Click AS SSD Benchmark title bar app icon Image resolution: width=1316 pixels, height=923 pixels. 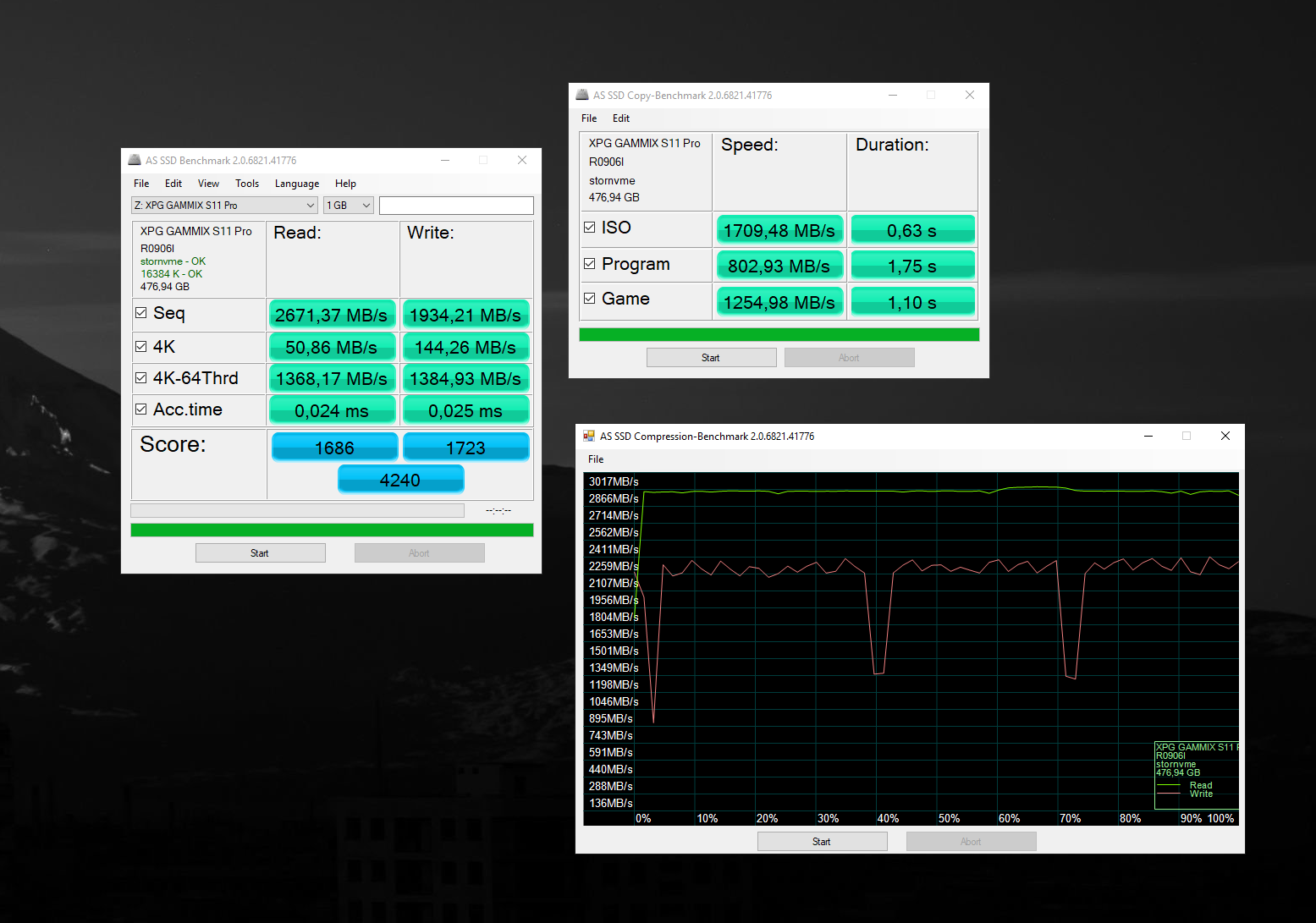[134, 160]
